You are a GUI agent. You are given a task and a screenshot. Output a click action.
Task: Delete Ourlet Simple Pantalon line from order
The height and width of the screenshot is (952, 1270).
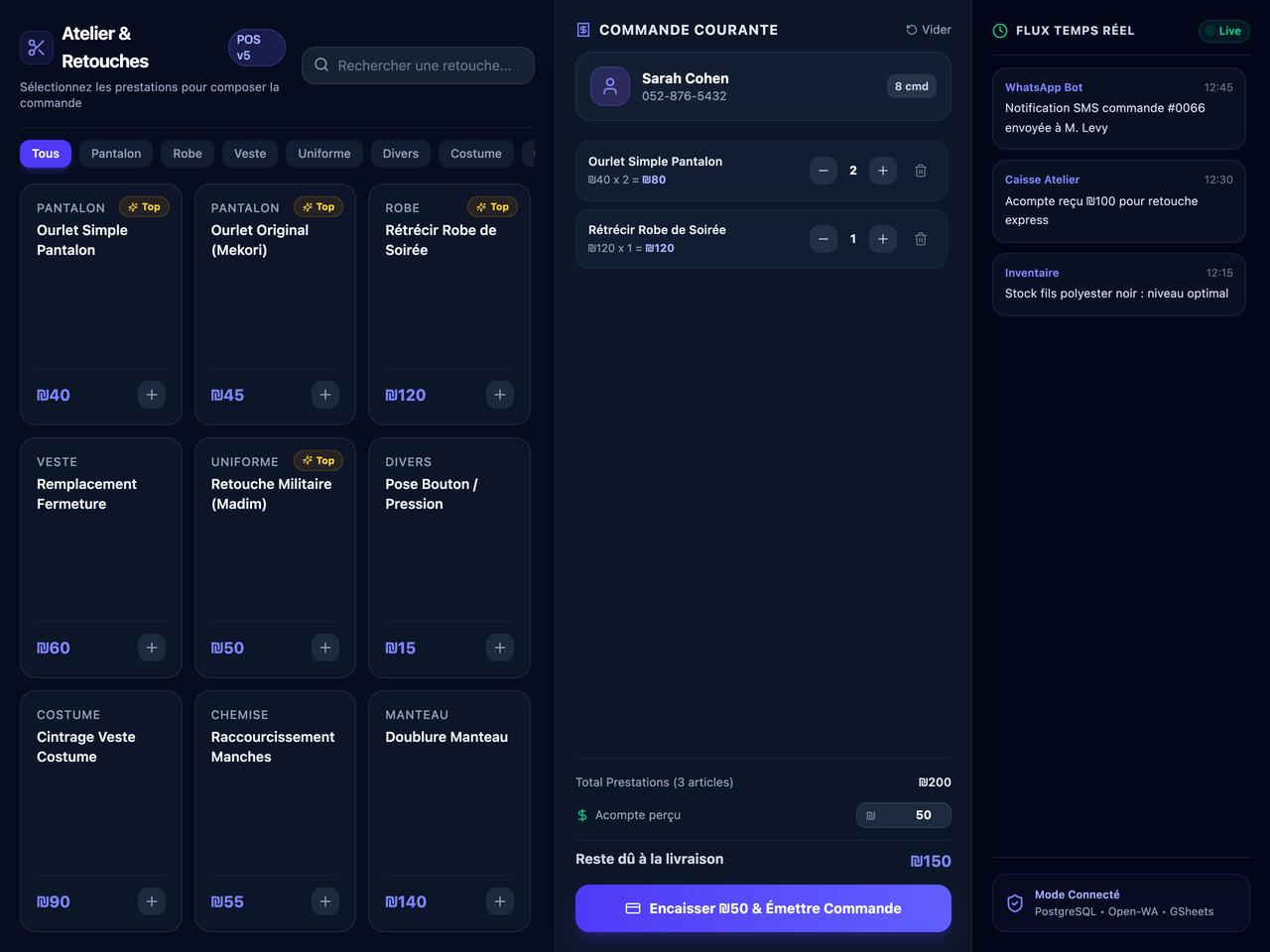921,171
